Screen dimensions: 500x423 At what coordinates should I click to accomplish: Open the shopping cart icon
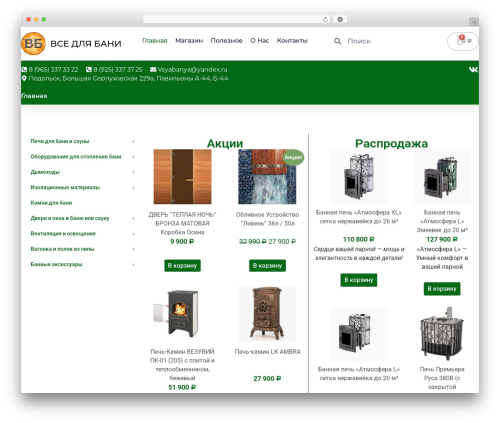click(460, 41)
